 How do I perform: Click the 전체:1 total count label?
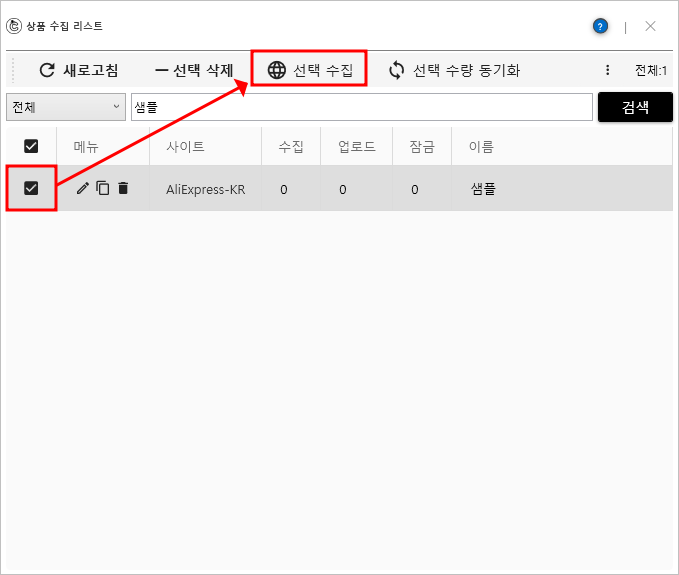pyautogui.click(x=651, y=70)
